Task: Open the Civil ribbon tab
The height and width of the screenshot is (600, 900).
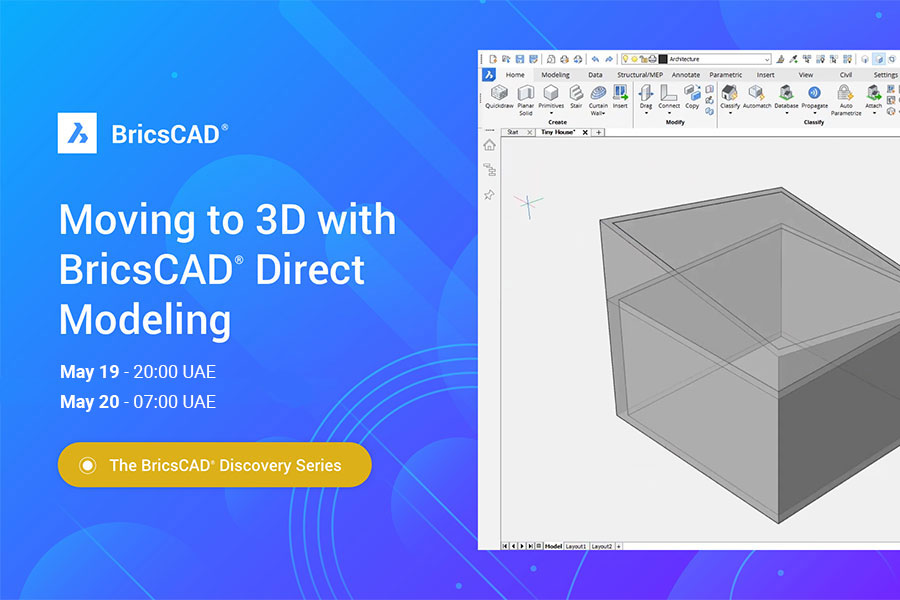Action: click(x=845, y=75)
